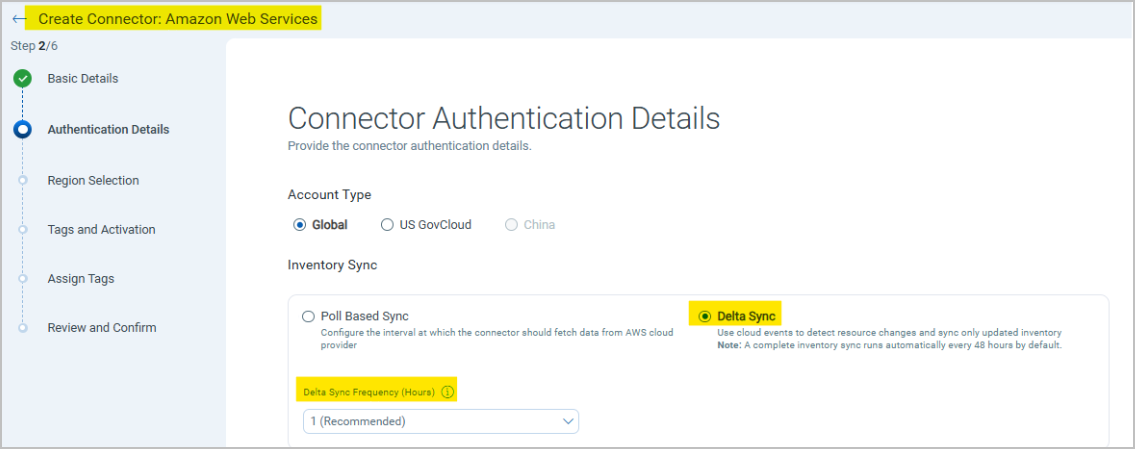Click the Region Selection step circle marker
The height and width of the screenshot is (449, 1135).
click(x=22, y=180)
